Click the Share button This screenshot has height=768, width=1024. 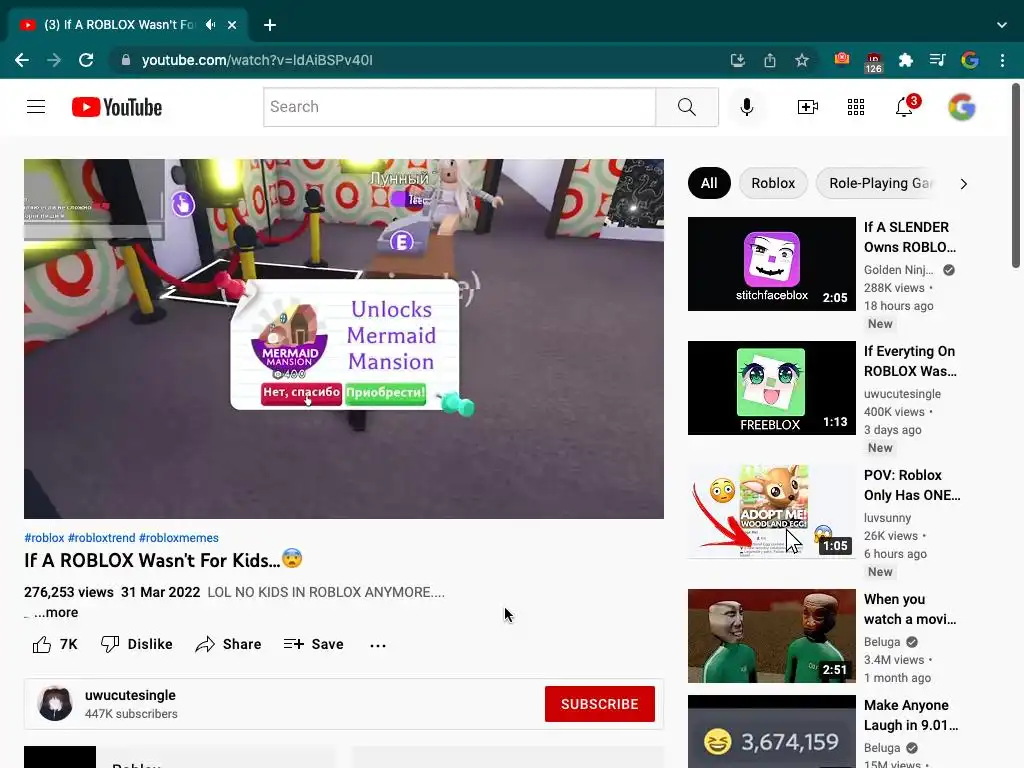[228, 645]
